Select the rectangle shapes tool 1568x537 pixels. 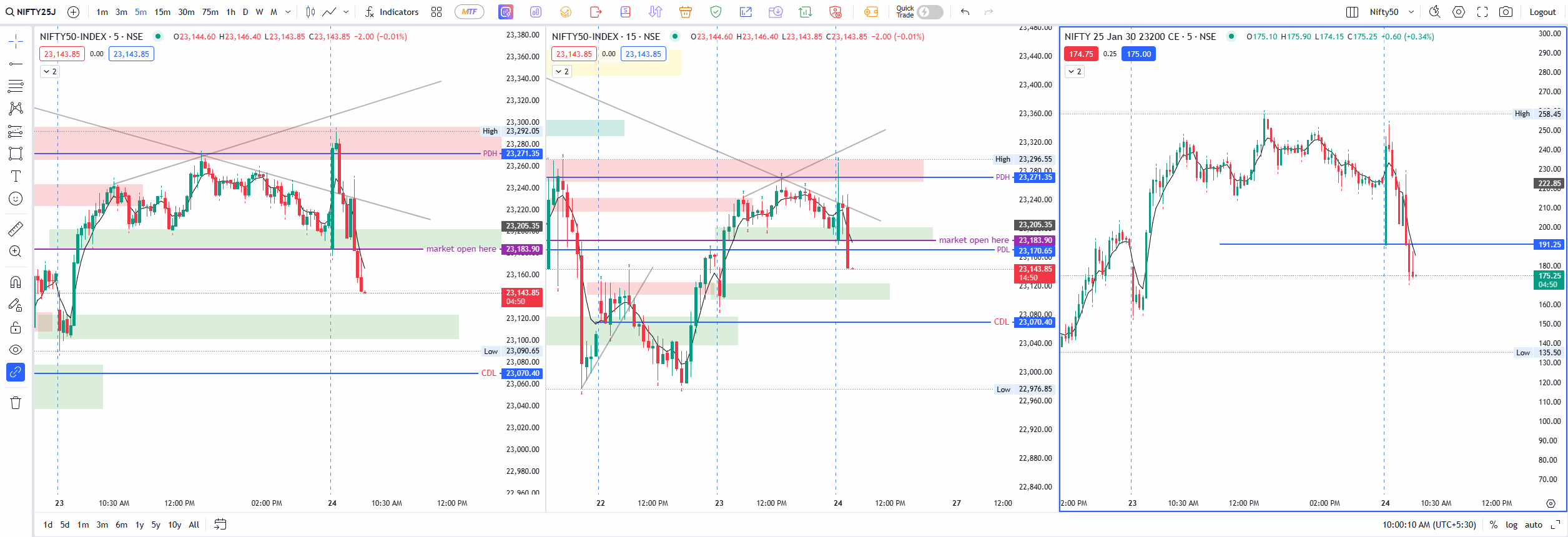pyautogui.click(x=16, y=154)
